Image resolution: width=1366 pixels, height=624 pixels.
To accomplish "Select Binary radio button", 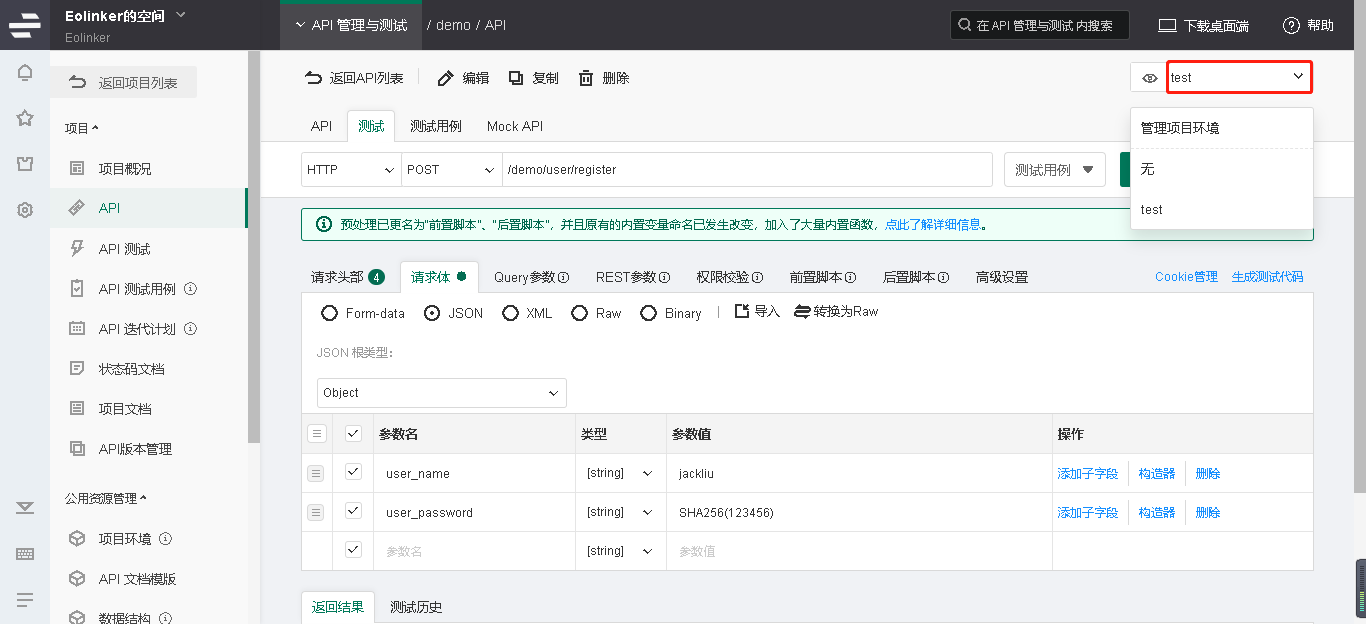I will click(648, 313).
